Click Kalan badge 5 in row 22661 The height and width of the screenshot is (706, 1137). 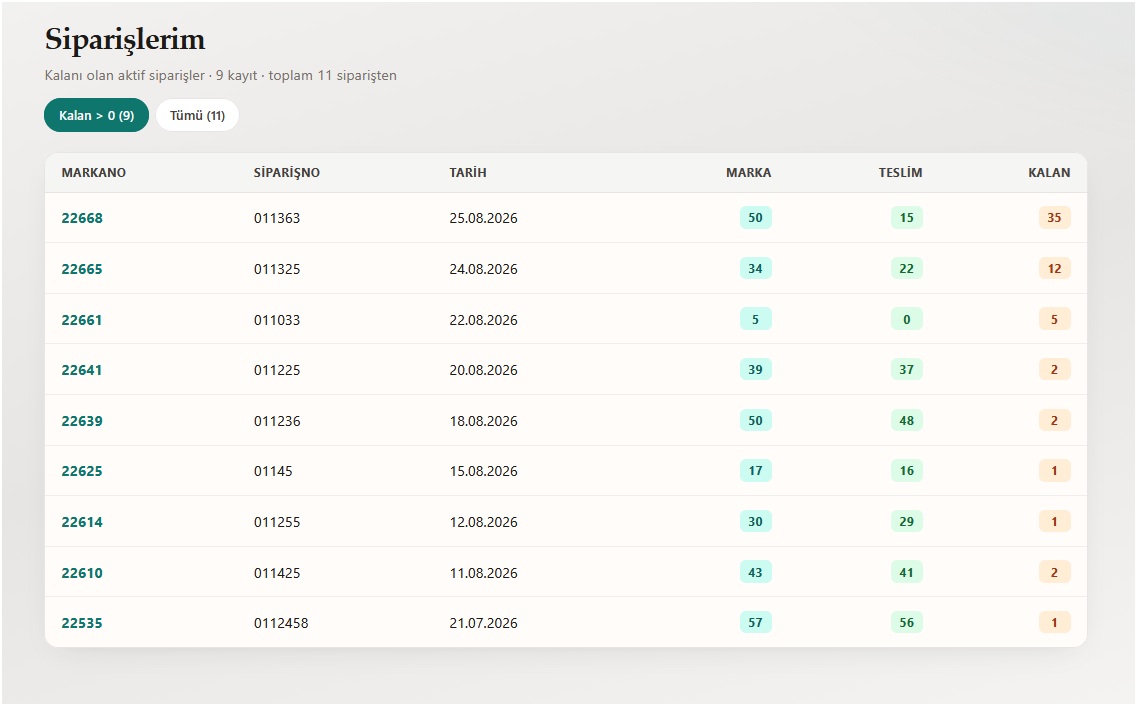tap(1054, 319)
